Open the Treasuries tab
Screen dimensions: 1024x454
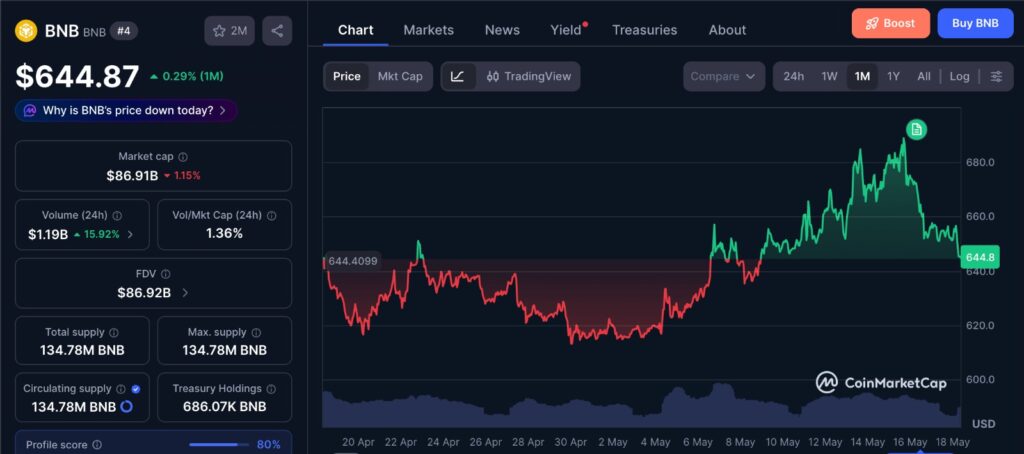(x=645, y=30)
